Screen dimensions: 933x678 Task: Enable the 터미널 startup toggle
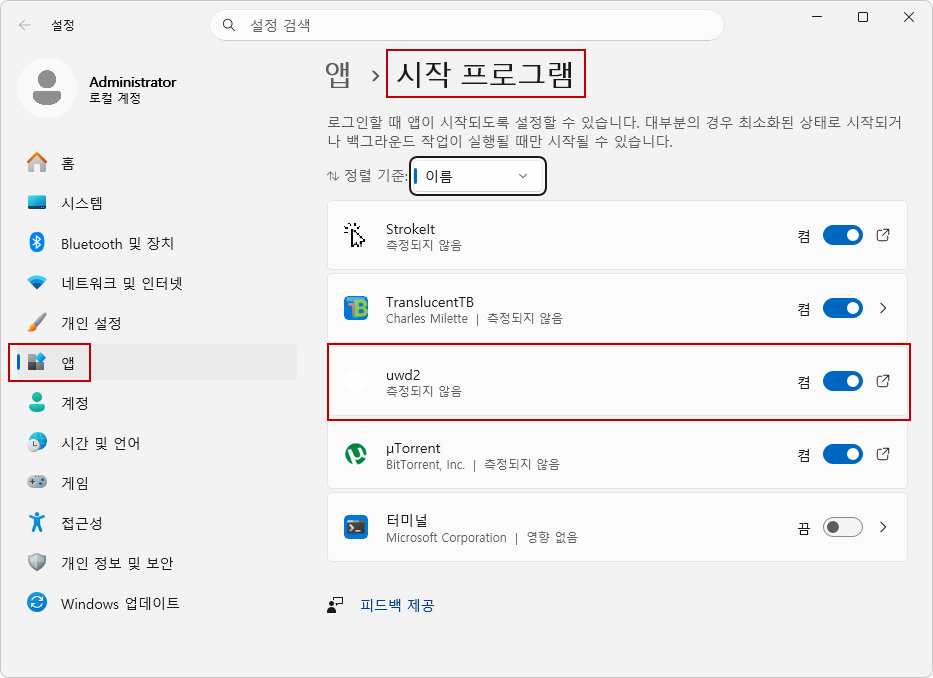pyautogui.click(x=843, y=527)
